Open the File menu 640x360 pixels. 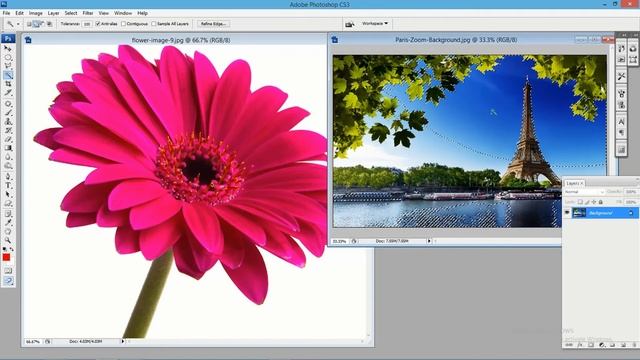[x=6, y=13]
